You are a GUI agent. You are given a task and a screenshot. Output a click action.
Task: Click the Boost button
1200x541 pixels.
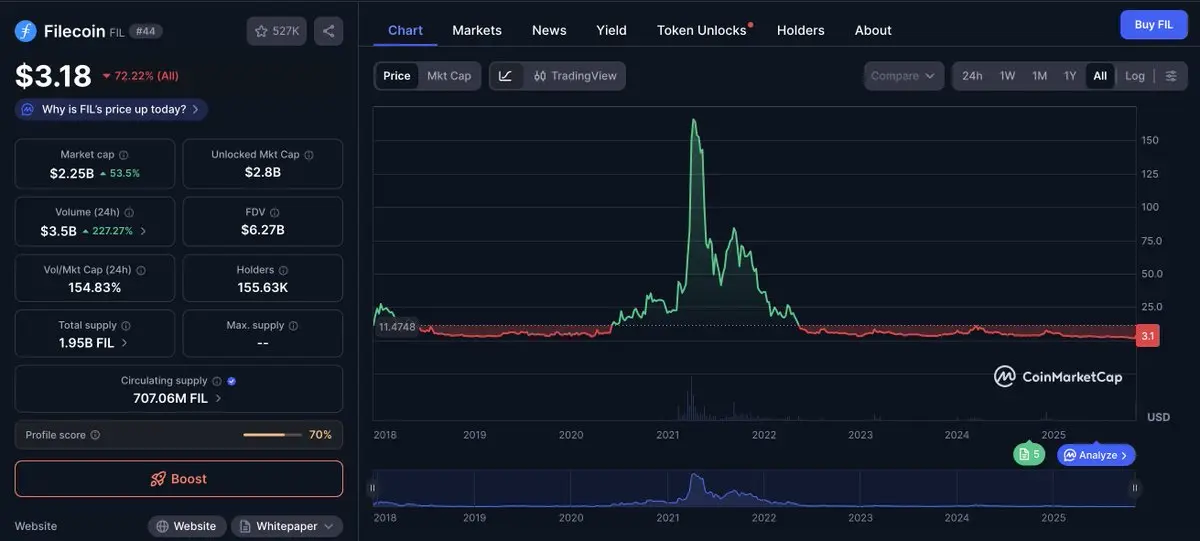179,479
